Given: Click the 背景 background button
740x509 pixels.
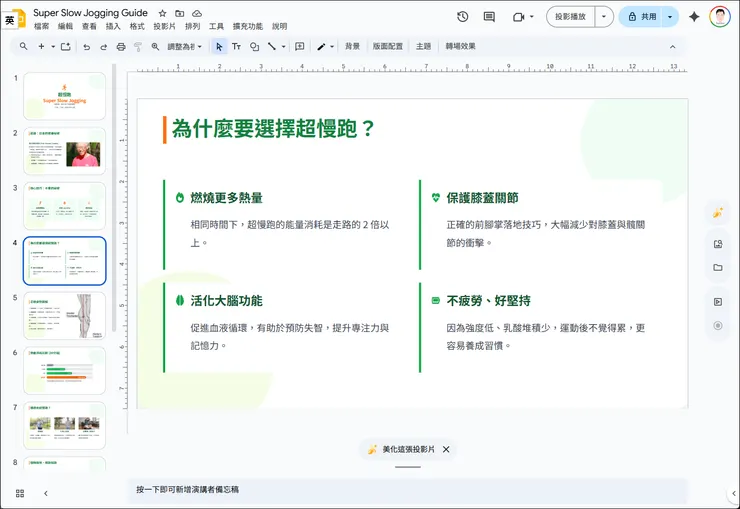Looking at the screenshot, I should coord(352,46).
